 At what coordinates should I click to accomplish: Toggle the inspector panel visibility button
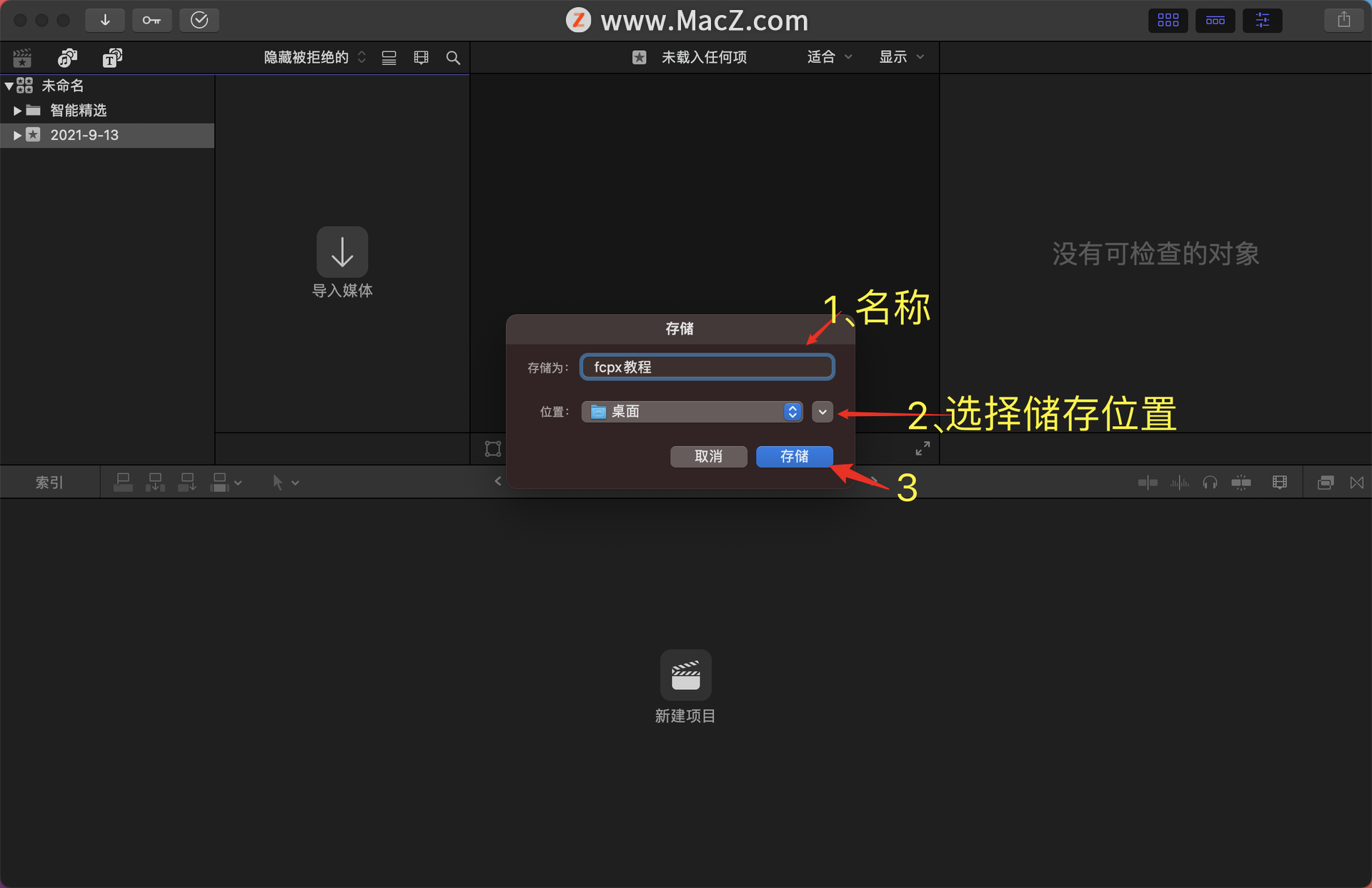[x=1262, y=20]
